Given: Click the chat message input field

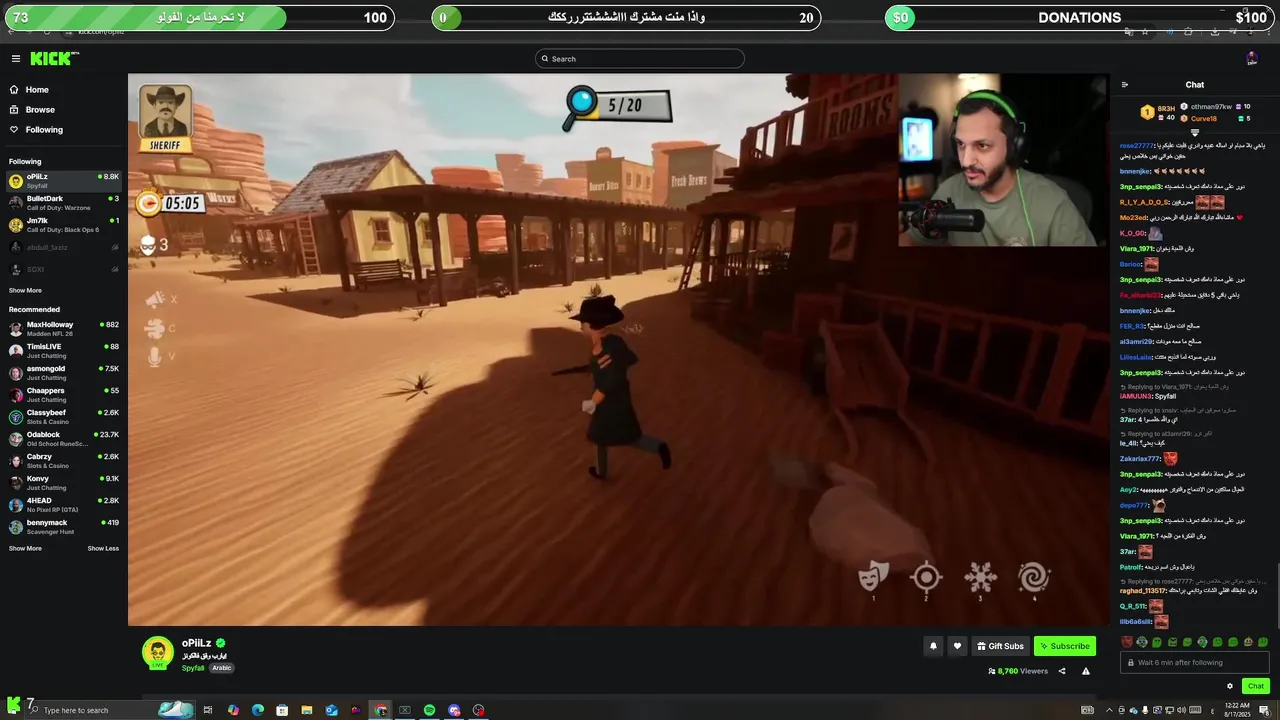Looking at the screenshot, I should point(1195,662).
